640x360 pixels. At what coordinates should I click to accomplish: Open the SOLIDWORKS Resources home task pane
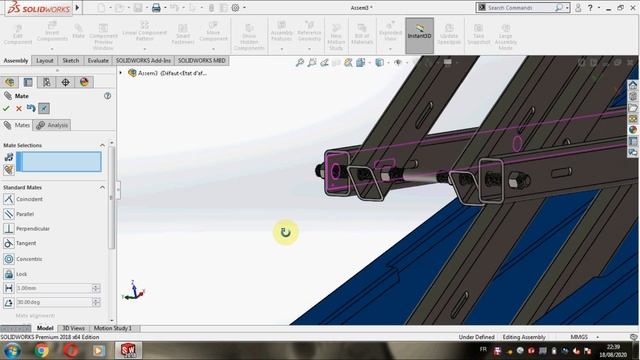click(x=633, y=85)
